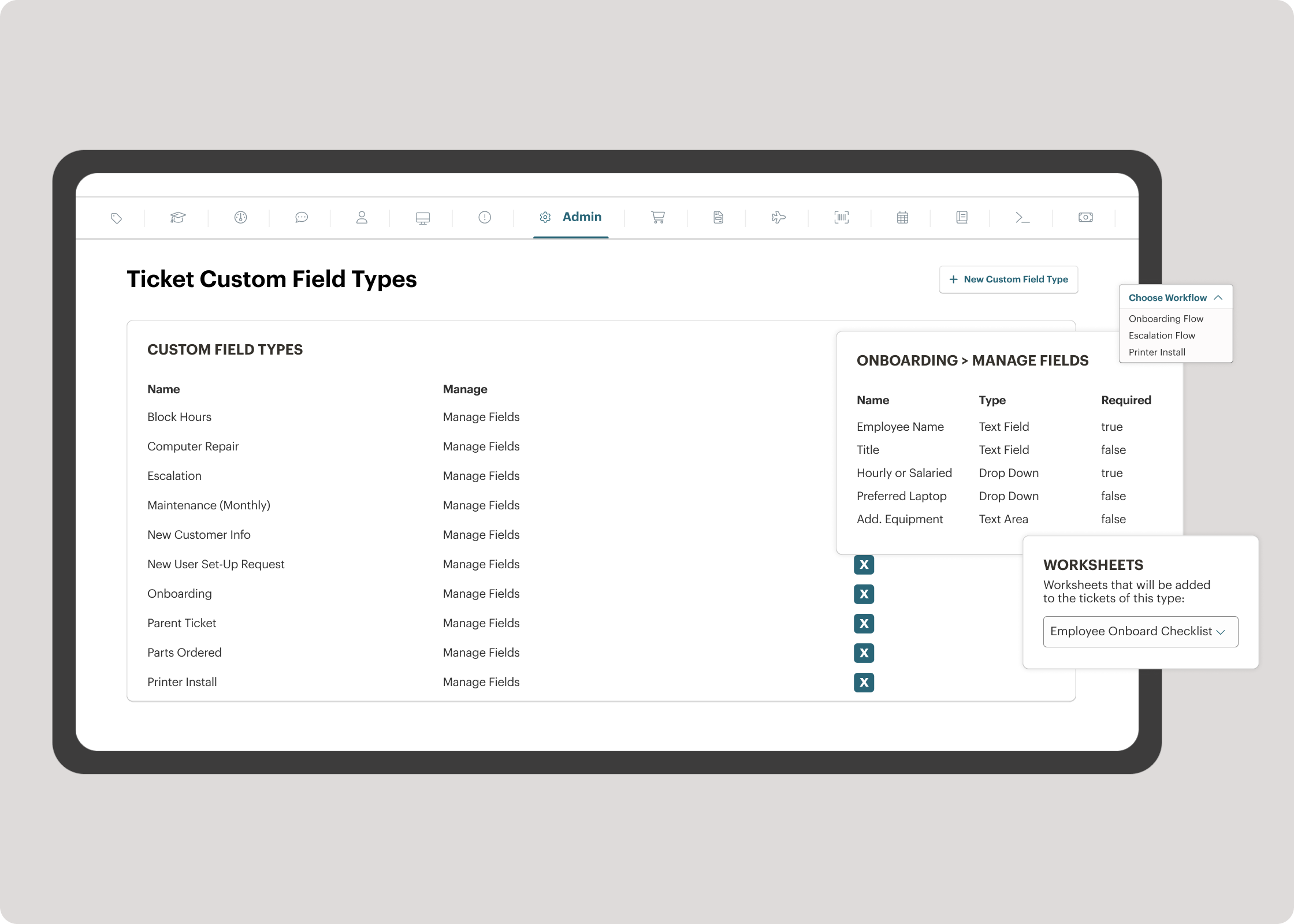The image size is (1294, 924).
Task: Delete the Onboarding custom field type
Action: (x=864, y=594)
